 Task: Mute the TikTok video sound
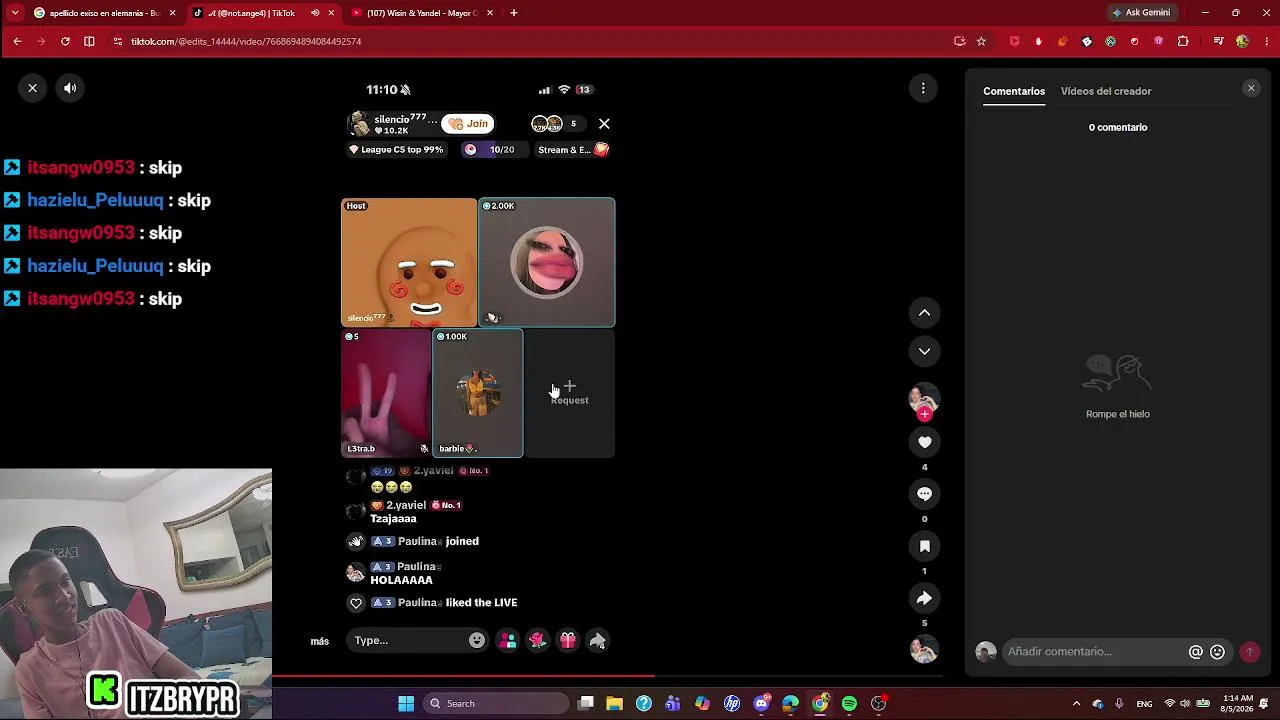pyautogui.click(x=70, y=88)
